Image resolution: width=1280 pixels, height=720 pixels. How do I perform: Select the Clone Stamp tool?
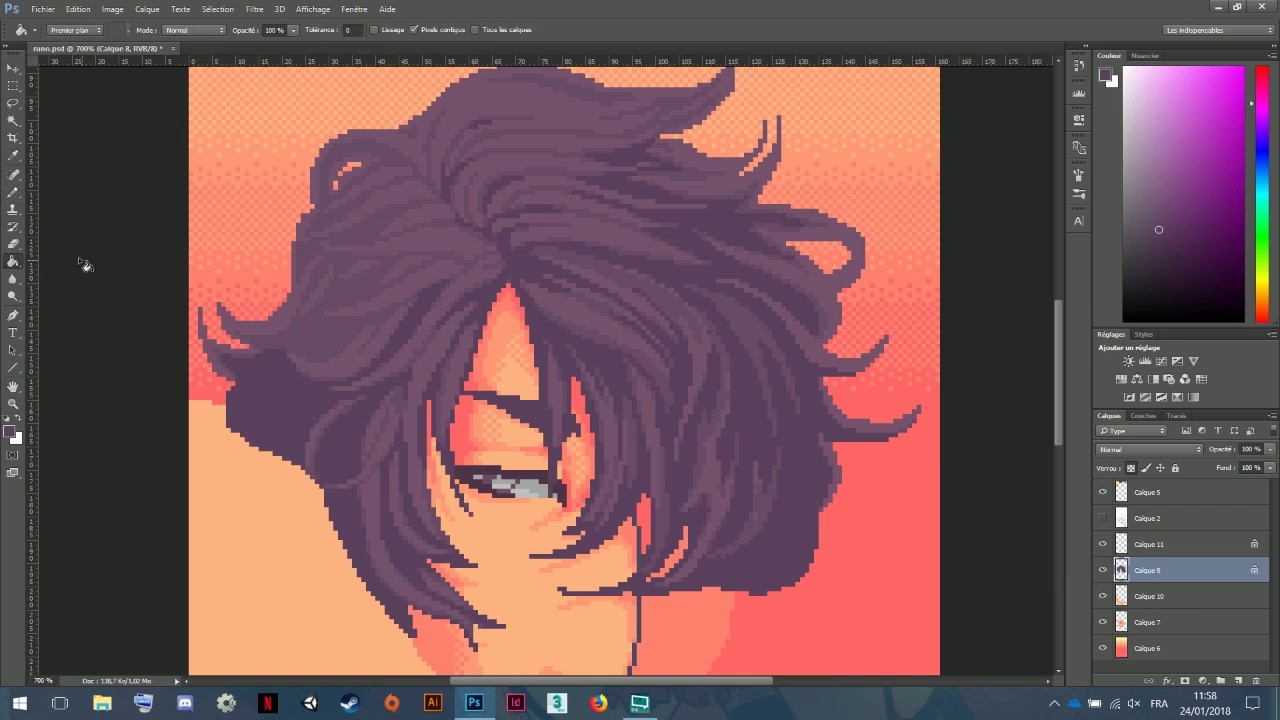click(13, 209)
